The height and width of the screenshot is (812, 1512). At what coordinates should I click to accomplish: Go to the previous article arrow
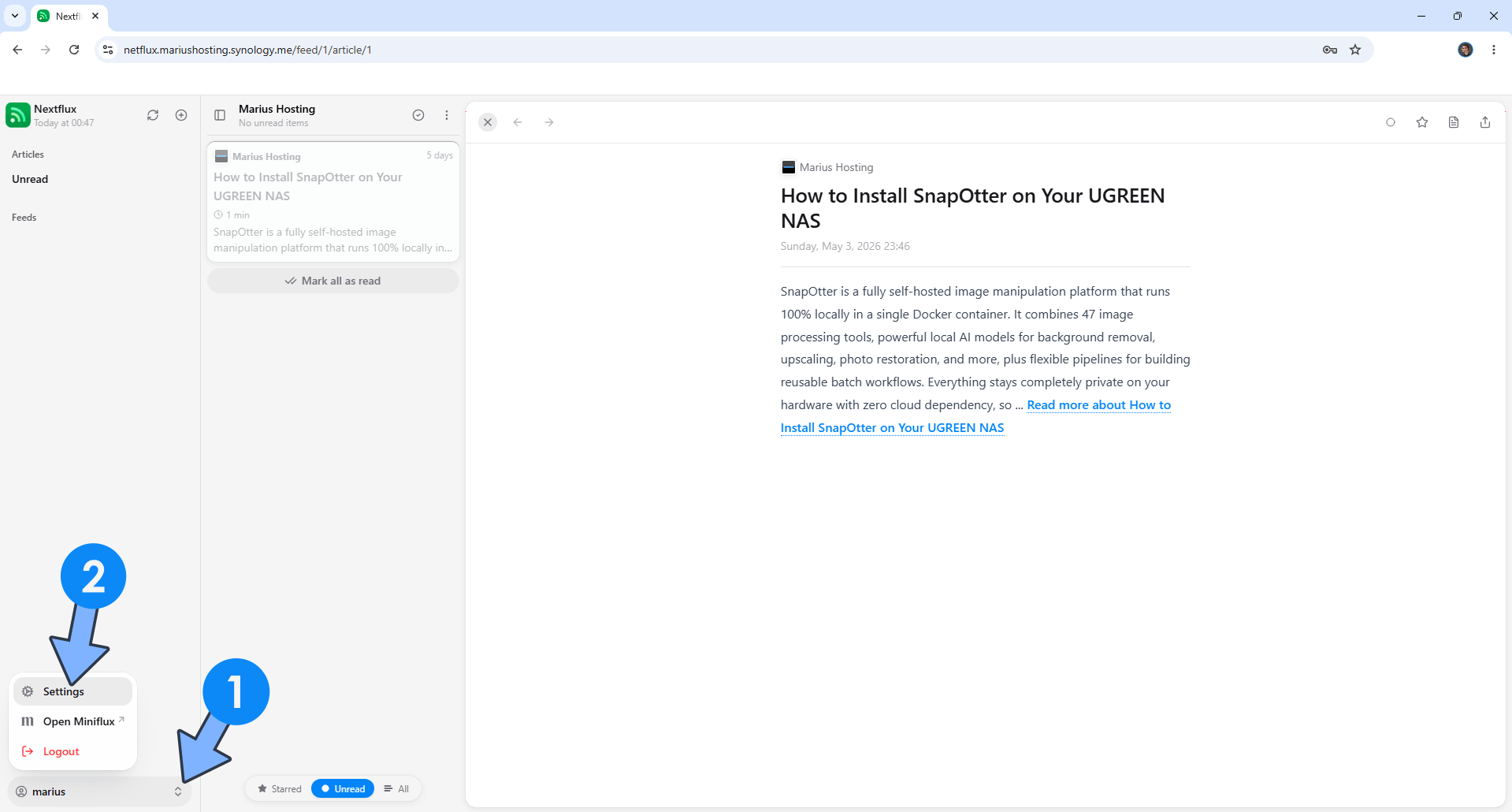click(x=518, y=122)
